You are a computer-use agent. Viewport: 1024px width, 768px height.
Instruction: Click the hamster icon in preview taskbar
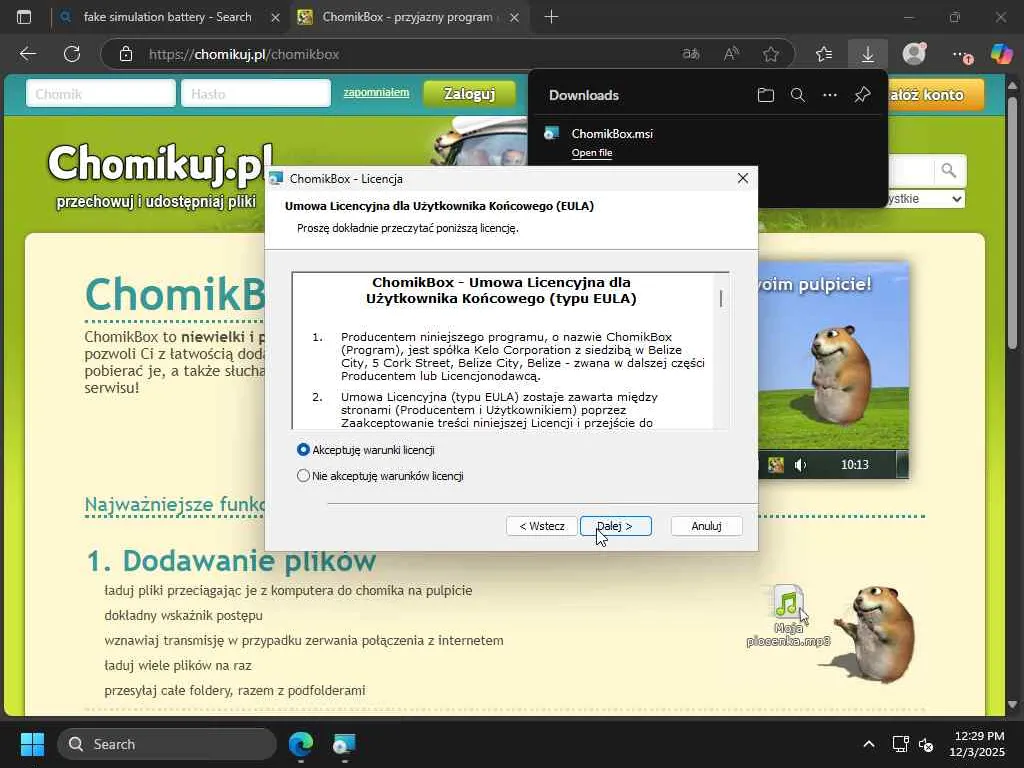[x=776, y=465]
